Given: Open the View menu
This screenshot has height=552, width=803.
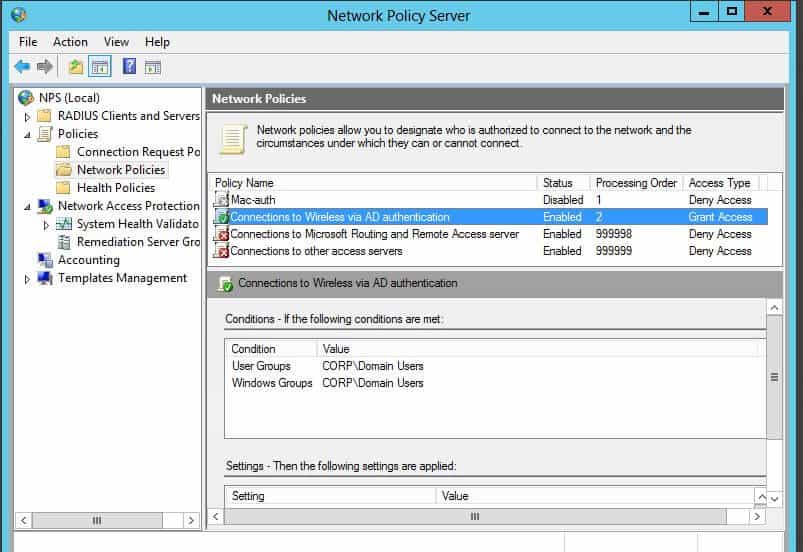Looking at the screenshot, I should pos(116,42).
